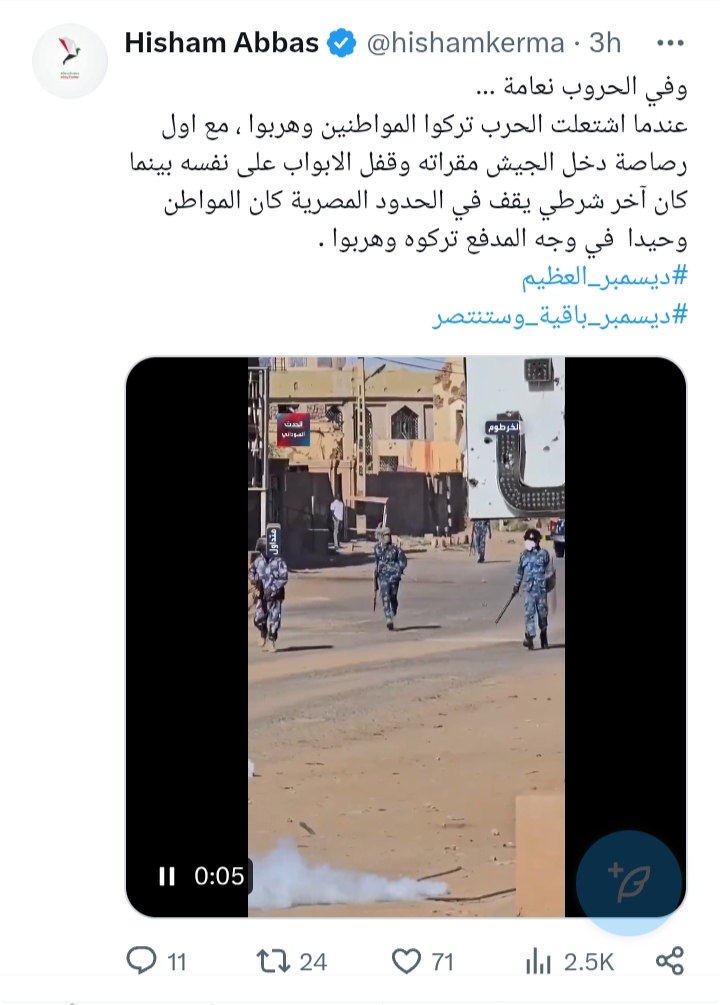This screenshot has width=720, height=1005.
Task: Tap the share icon
Action: [670, 961]
